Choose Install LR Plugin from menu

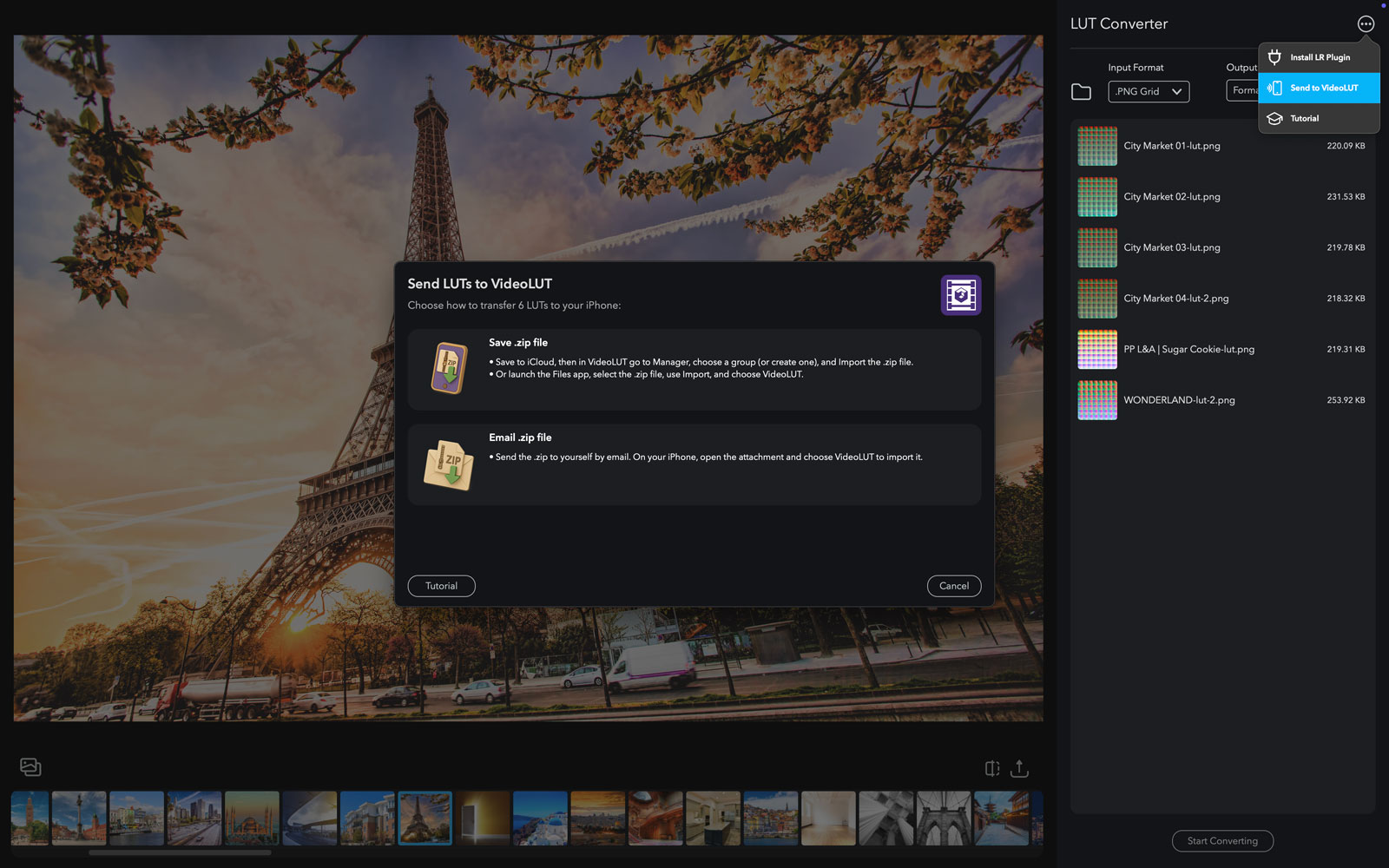click(x=1319, y=57)
